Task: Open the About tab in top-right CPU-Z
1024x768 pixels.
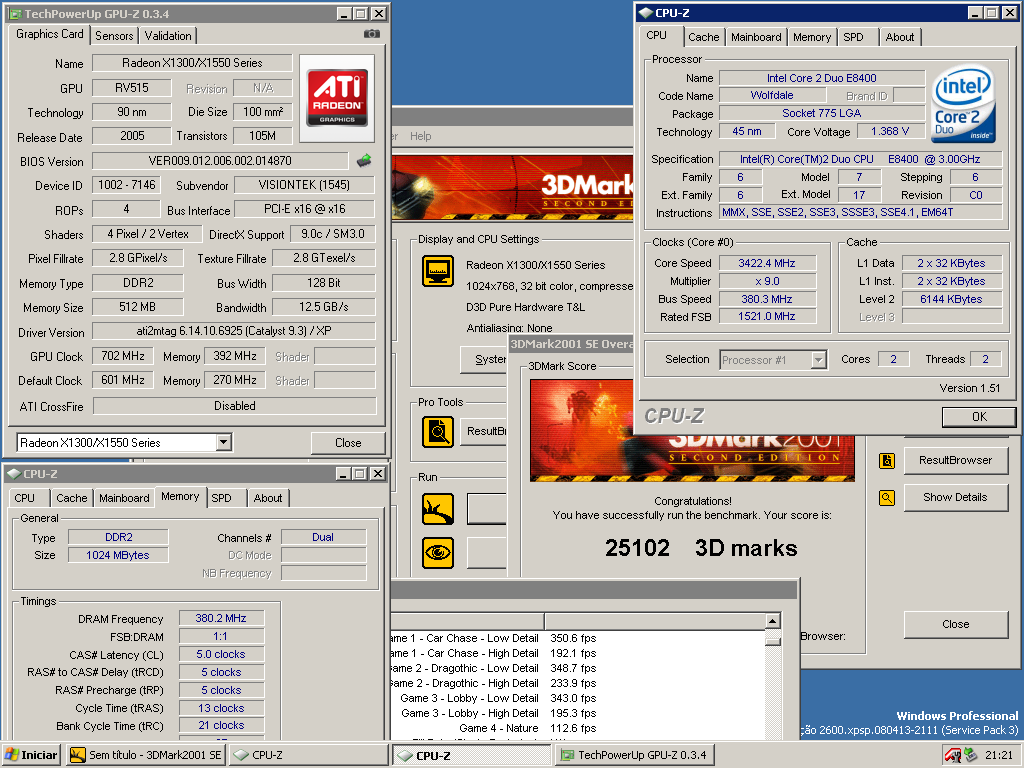Action: point(899,37)
